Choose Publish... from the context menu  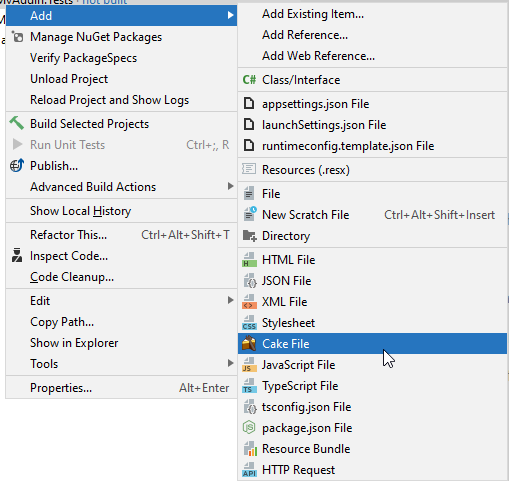(x=121, y=166)
